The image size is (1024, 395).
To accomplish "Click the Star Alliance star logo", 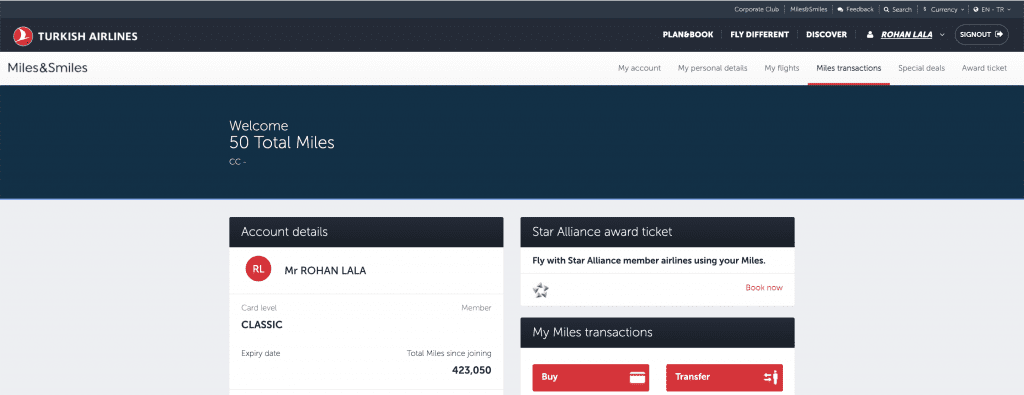I will point(541,290).
